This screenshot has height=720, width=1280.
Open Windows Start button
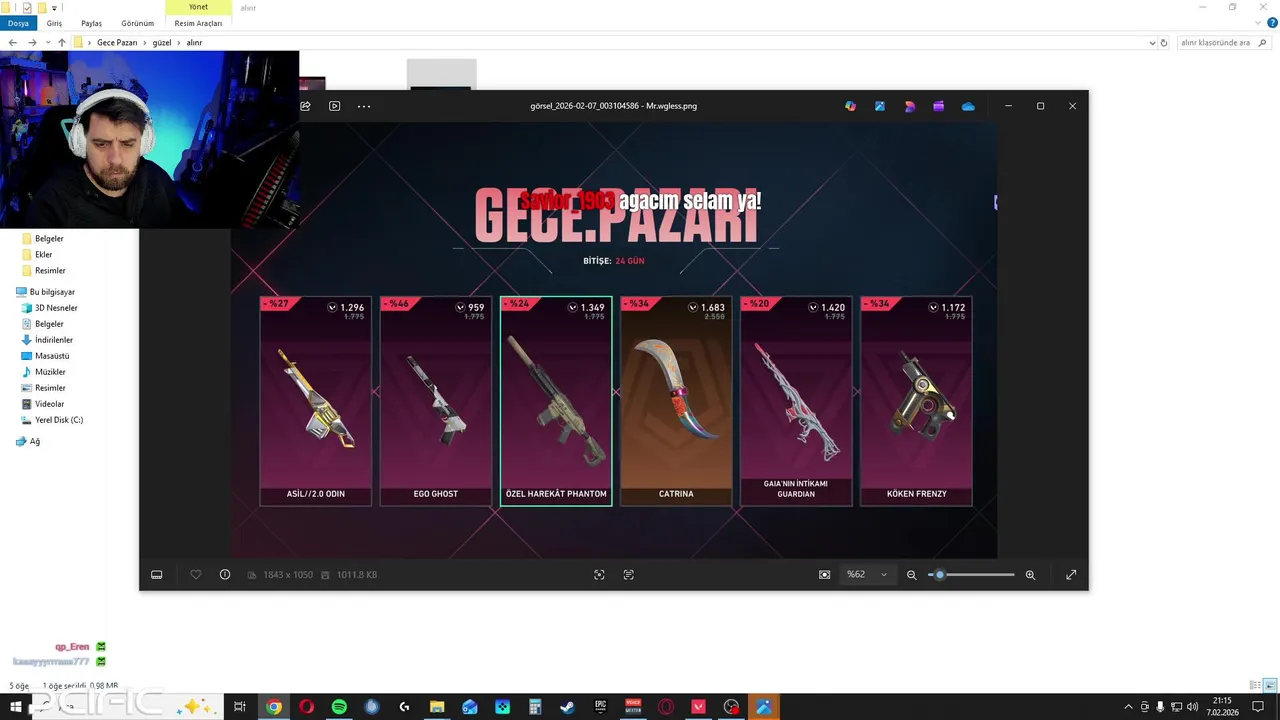coord(16,707)
